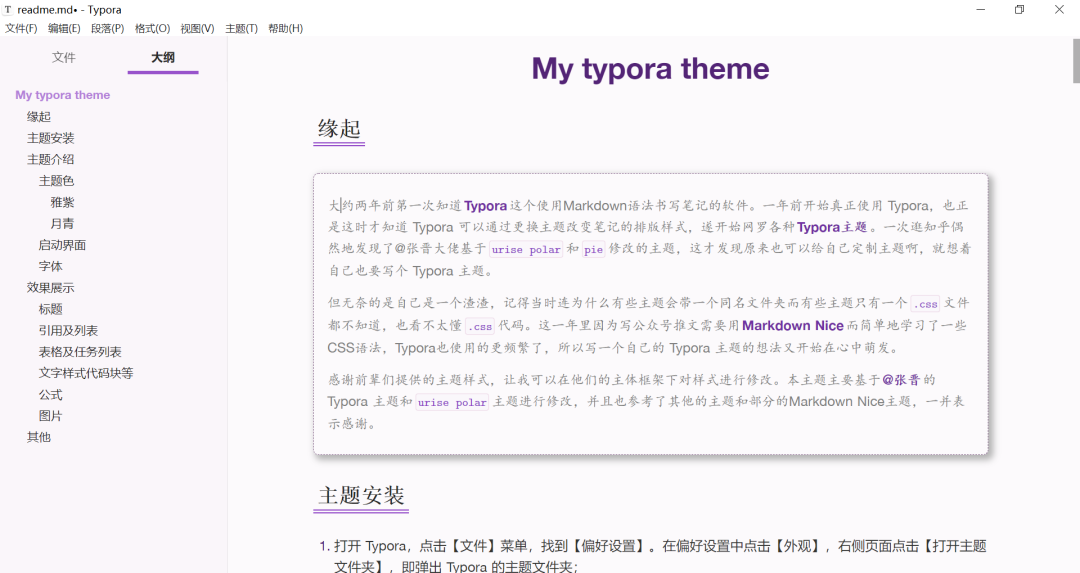Click the 主题安装 heading in document
The width and height of the screenshot is (1080, 573).
tap(361, 495)
